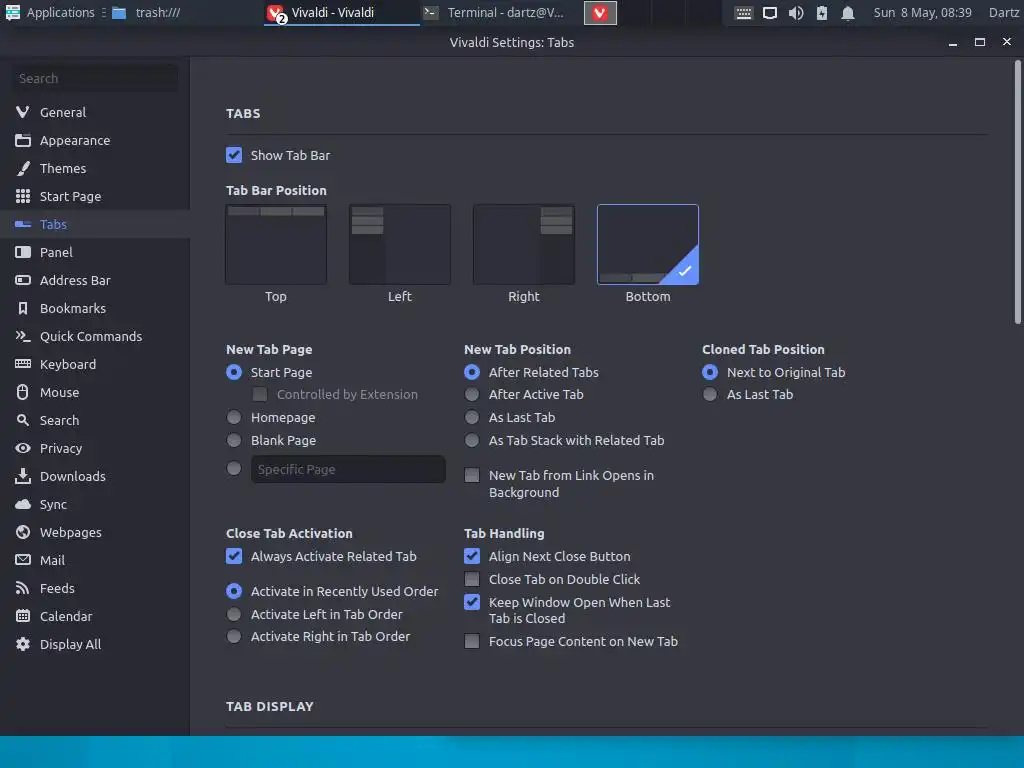Click the display screen tray icon
1024x768 pixels.
770,13
